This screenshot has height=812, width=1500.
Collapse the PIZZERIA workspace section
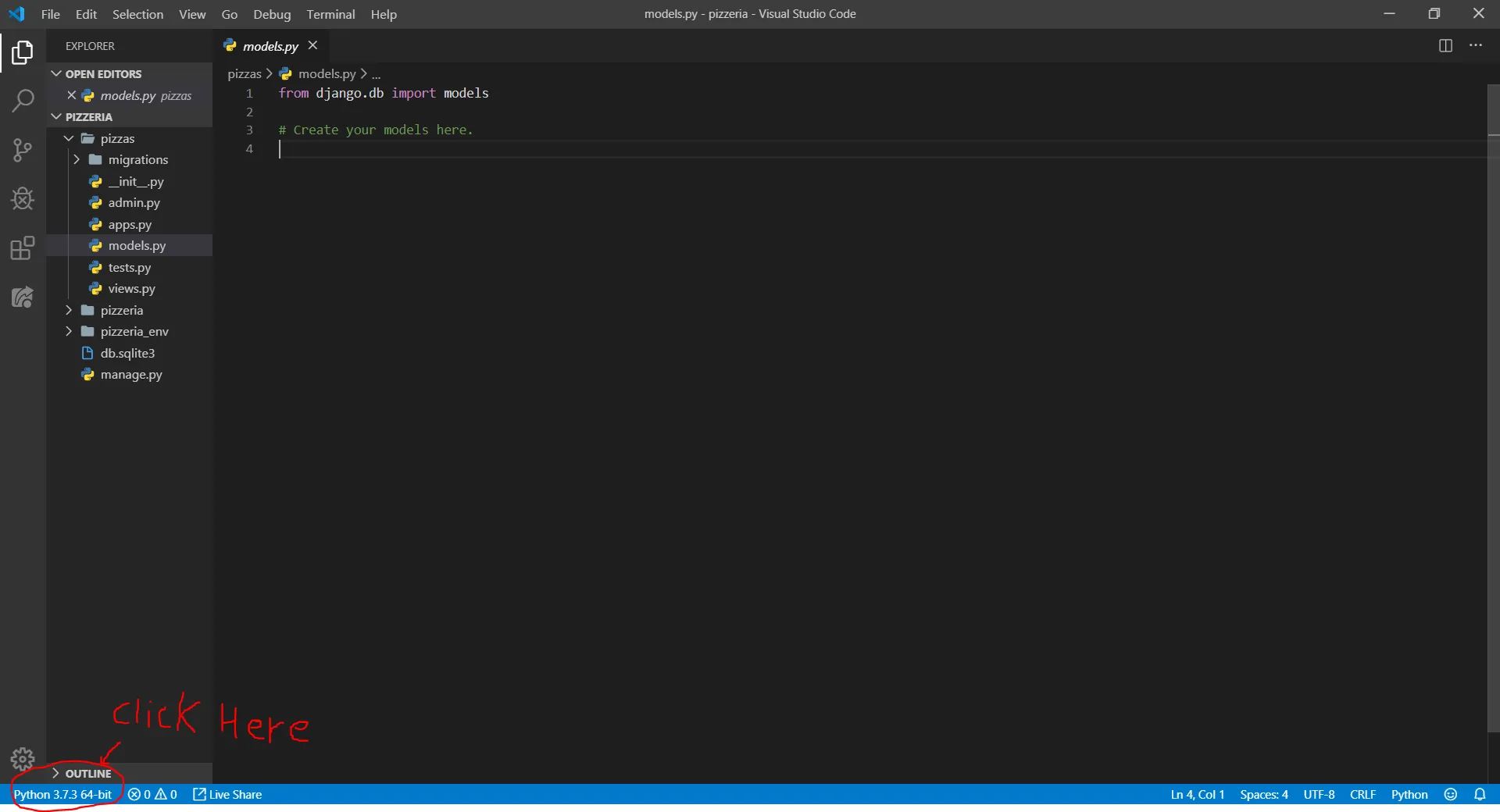tap(130, 116)
